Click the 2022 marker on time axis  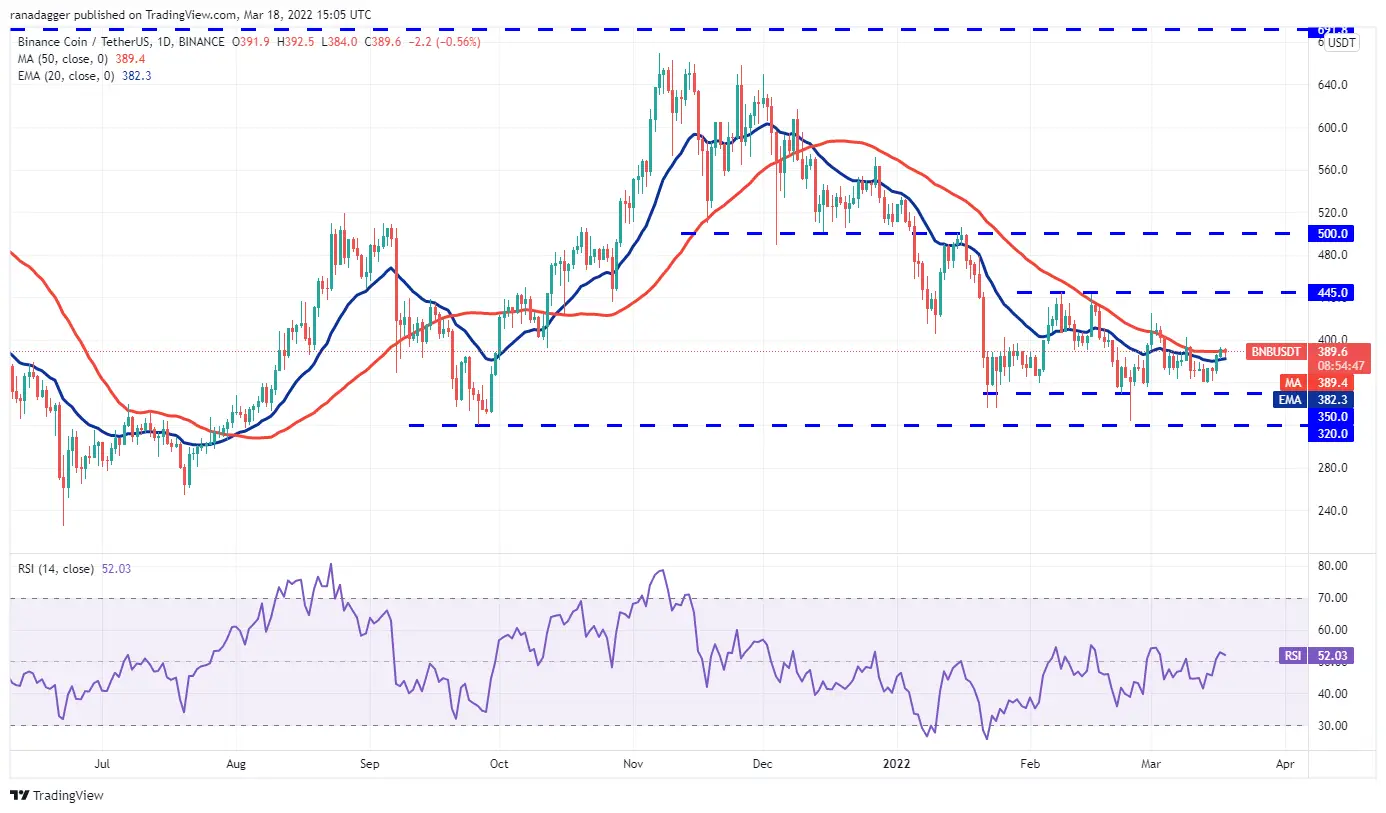pos(895,764)
